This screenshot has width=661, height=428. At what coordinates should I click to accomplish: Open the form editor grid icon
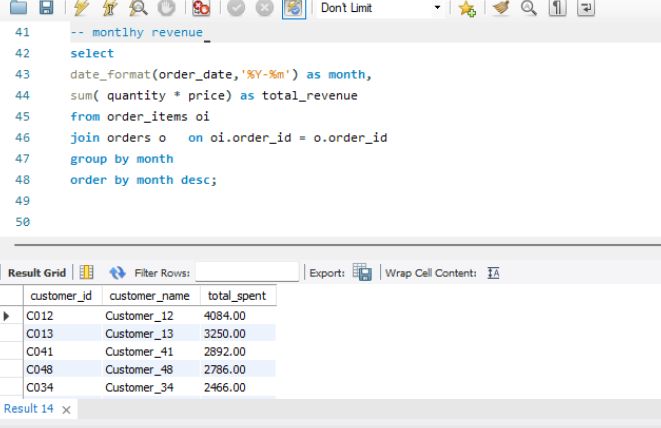tap(86, 272)
